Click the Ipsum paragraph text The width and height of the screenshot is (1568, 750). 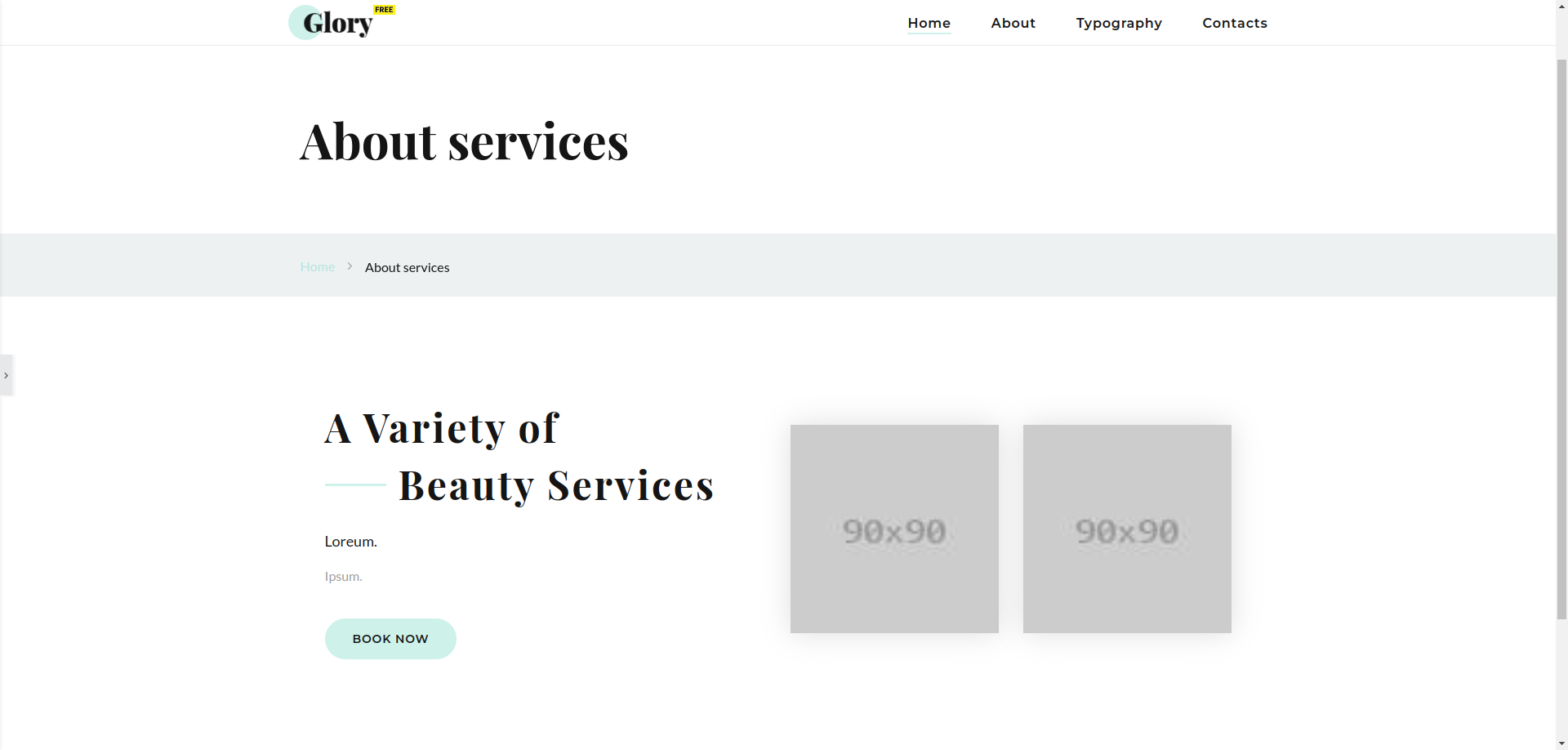(x=343, y=576)
